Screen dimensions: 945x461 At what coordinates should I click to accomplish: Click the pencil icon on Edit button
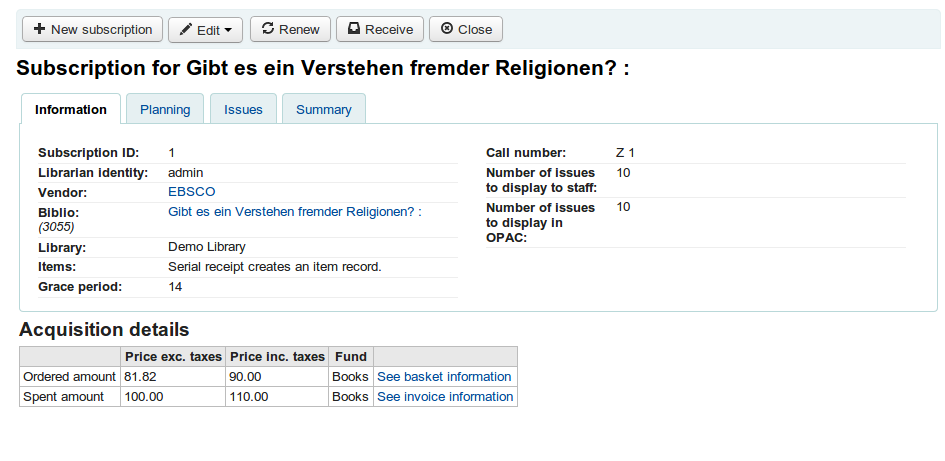(186, 30)
